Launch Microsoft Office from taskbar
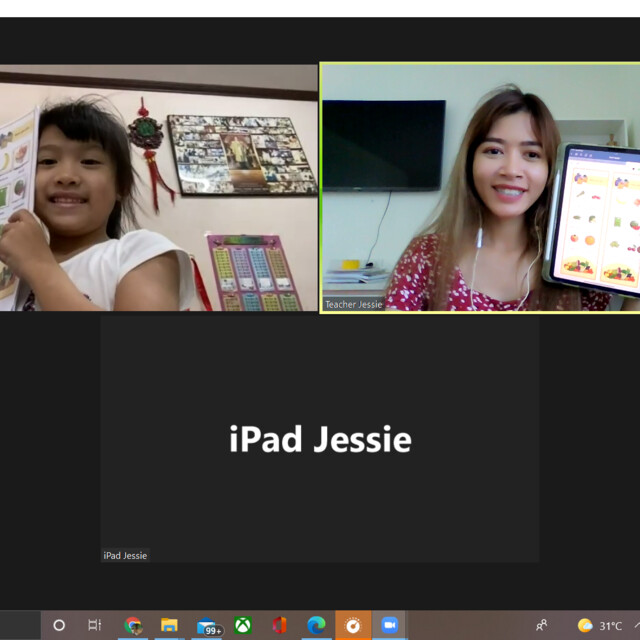 pyautogui.click(x=280, y=625)
